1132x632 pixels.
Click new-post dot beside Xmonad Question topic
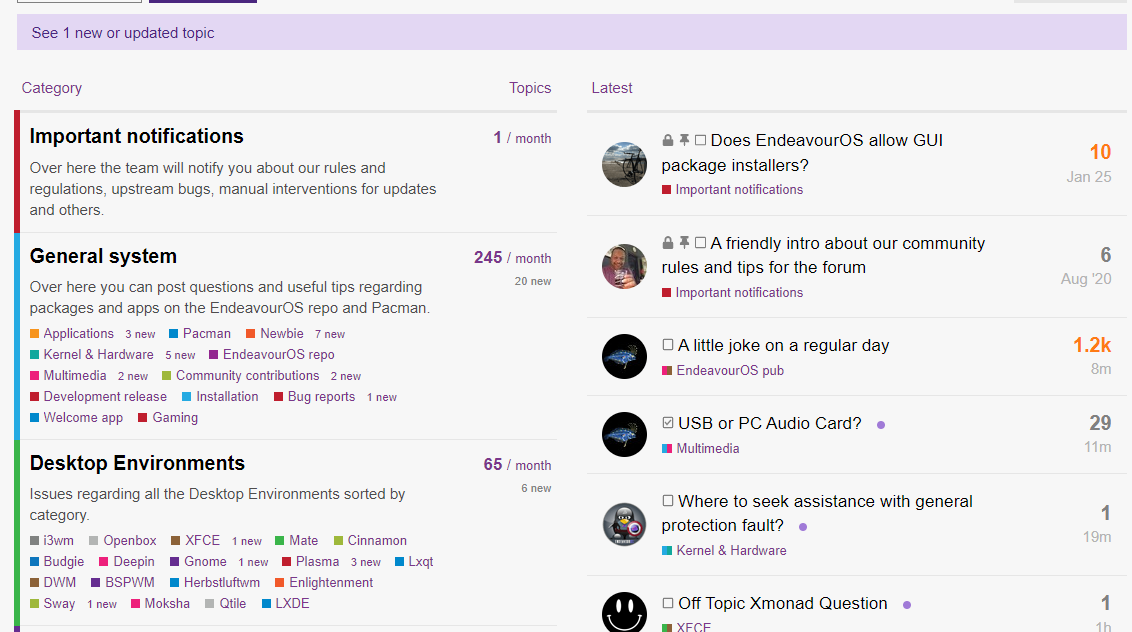(907, 605)
